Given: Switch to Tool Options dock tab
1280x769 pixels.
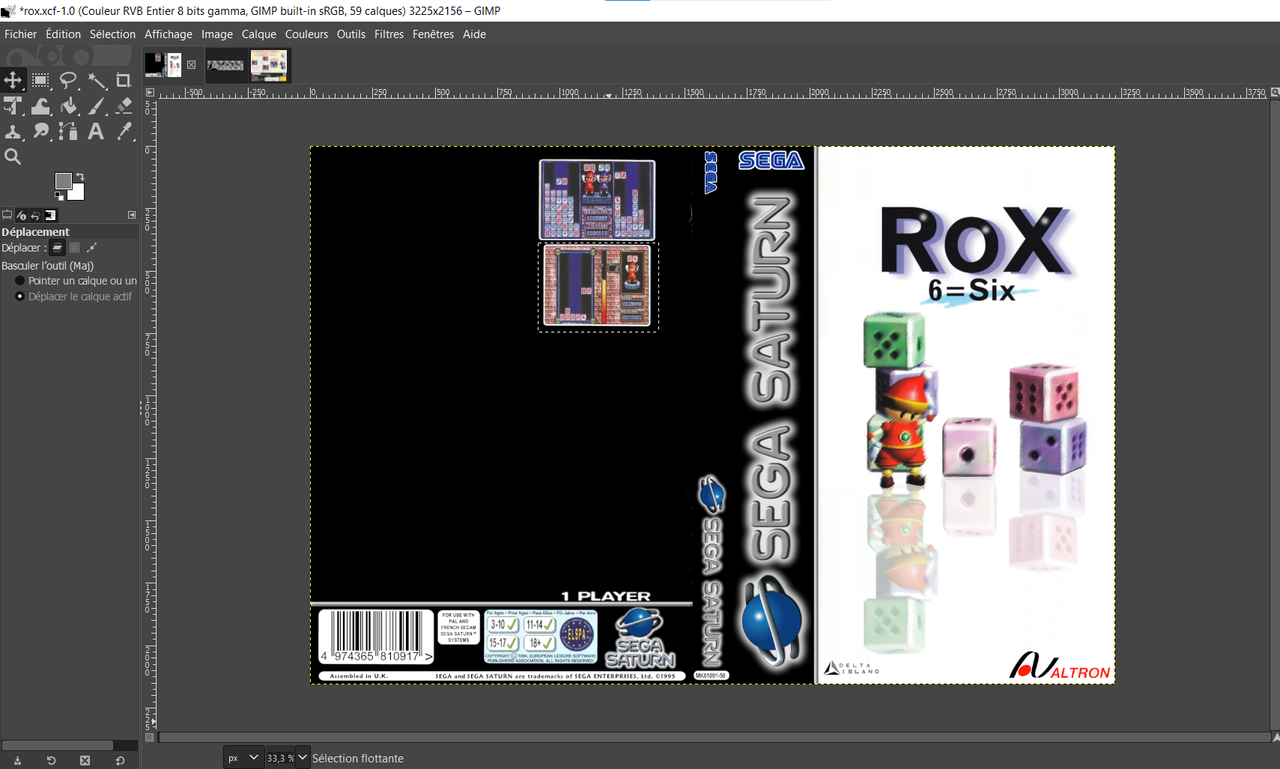Looking at the screenshot, I should coord(7,214).
